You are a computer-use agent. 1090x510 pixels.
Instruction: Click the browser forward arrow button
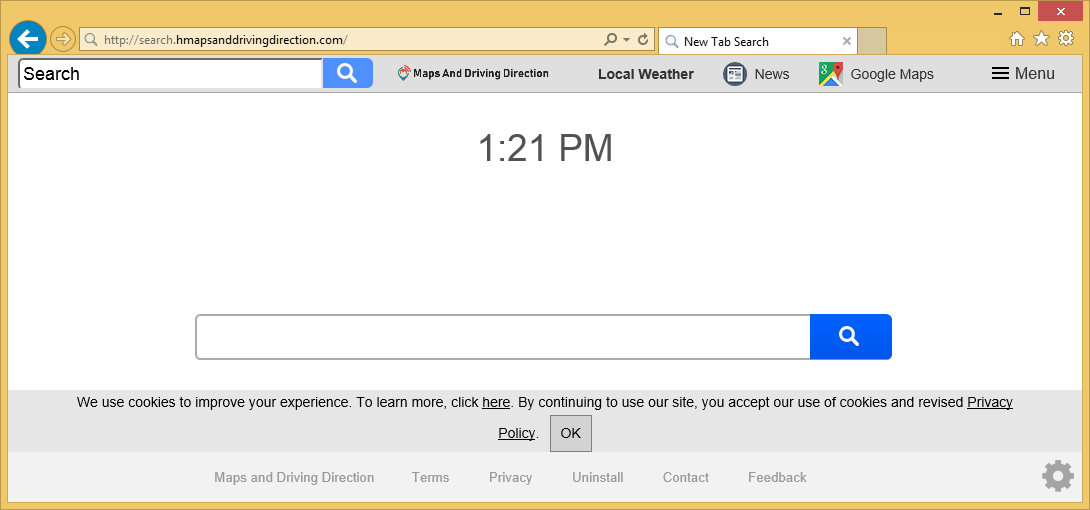click(63, 40)
